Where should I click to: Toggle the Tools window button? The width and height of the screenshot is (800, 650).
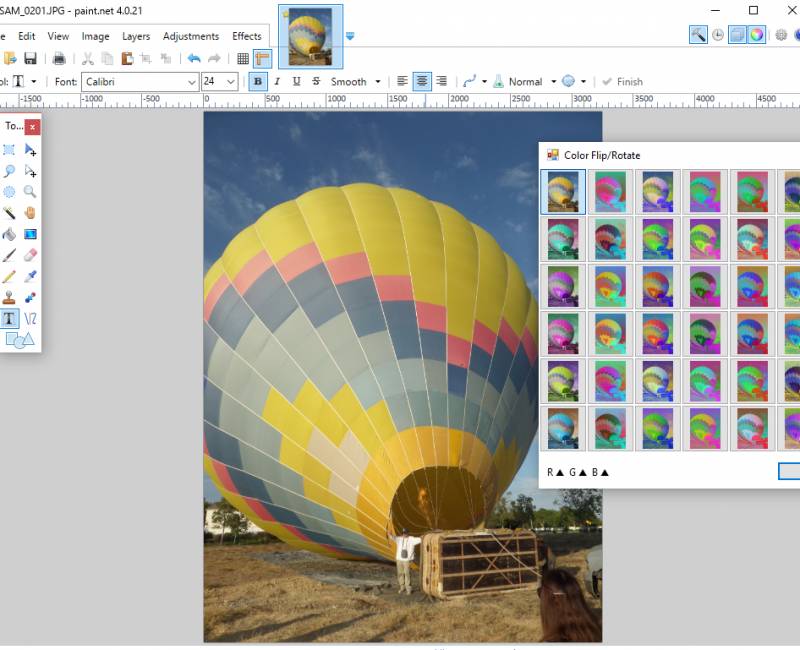(x=698, y=35)
